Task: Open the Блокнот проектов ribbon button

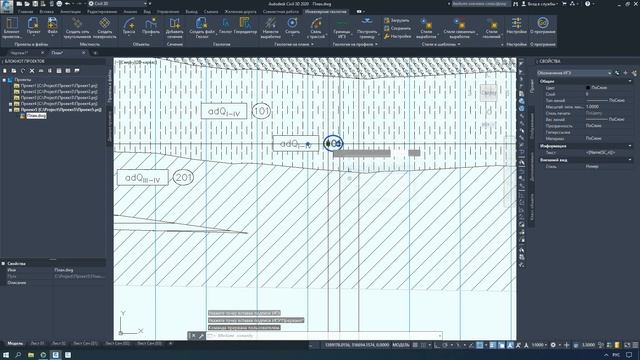Action: coord(12,27)
